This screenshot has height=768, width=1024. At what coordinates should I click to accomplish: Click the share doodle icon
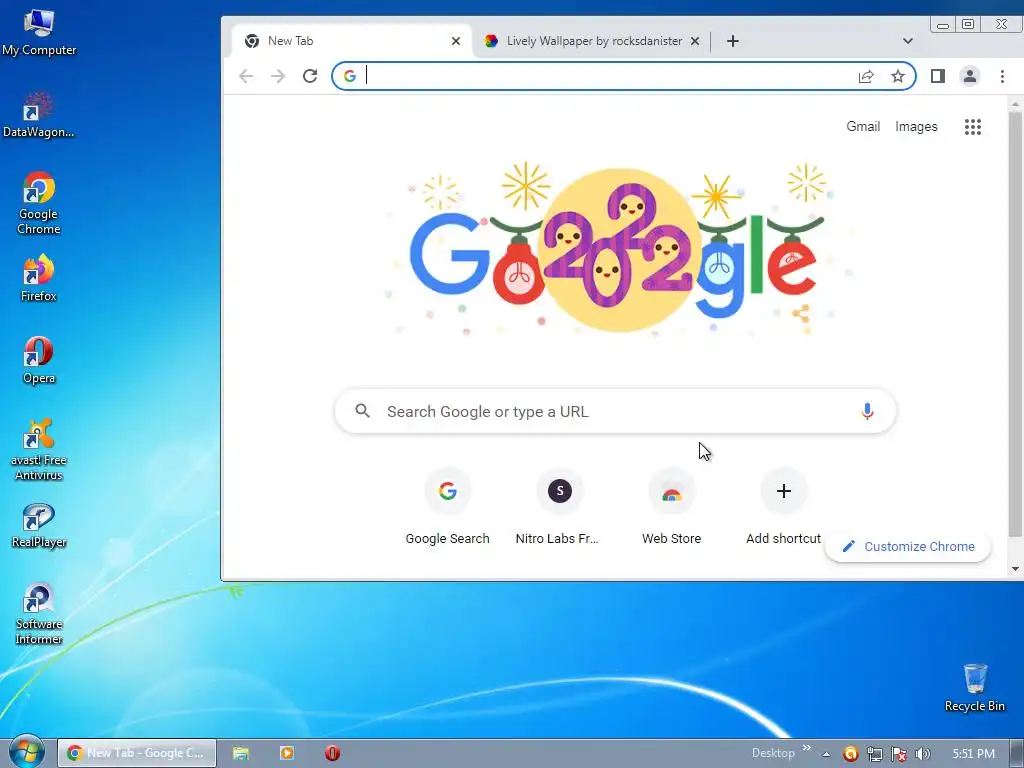(x=801, y=314)
